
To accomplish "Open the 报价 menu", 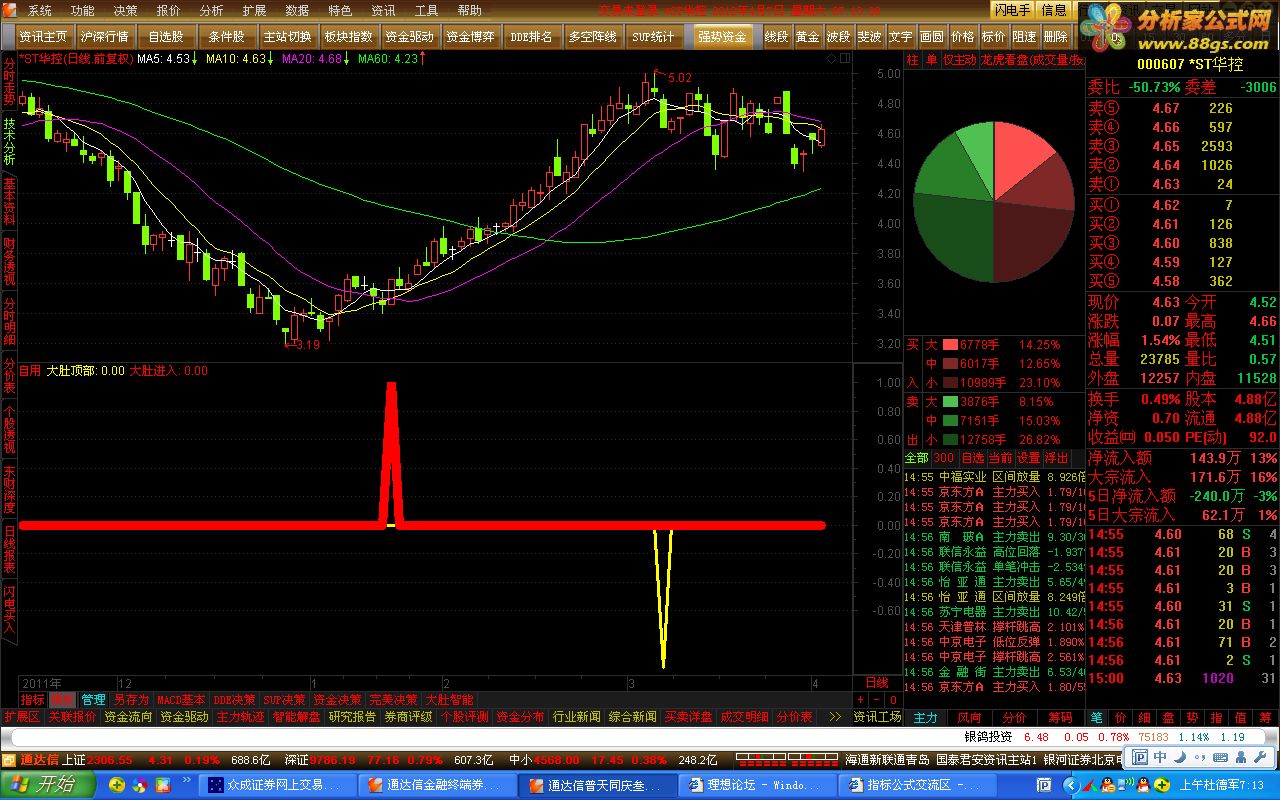I will 169,10.
